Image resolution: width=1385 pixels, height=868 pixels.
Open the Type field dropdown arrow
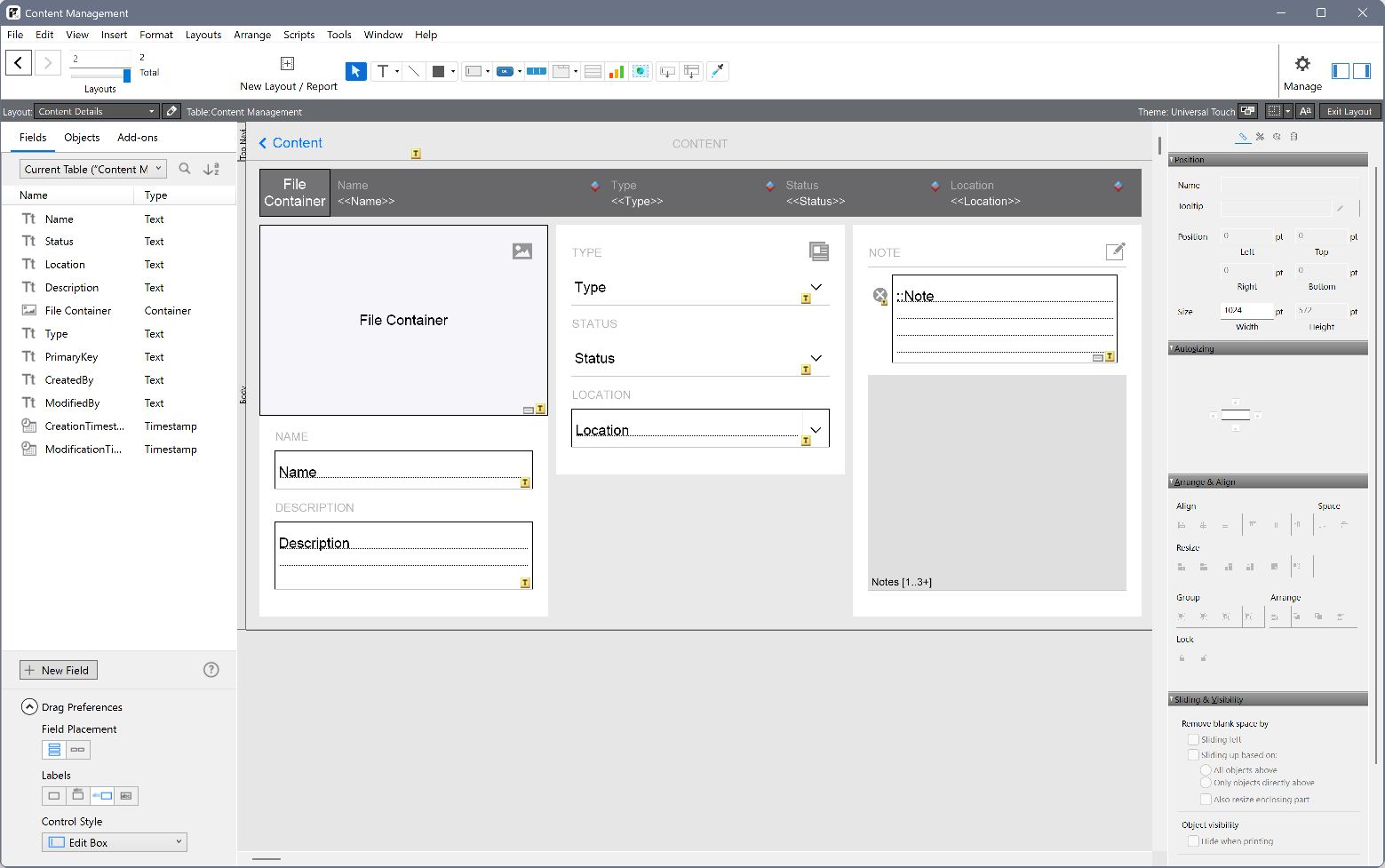point(816,287)
